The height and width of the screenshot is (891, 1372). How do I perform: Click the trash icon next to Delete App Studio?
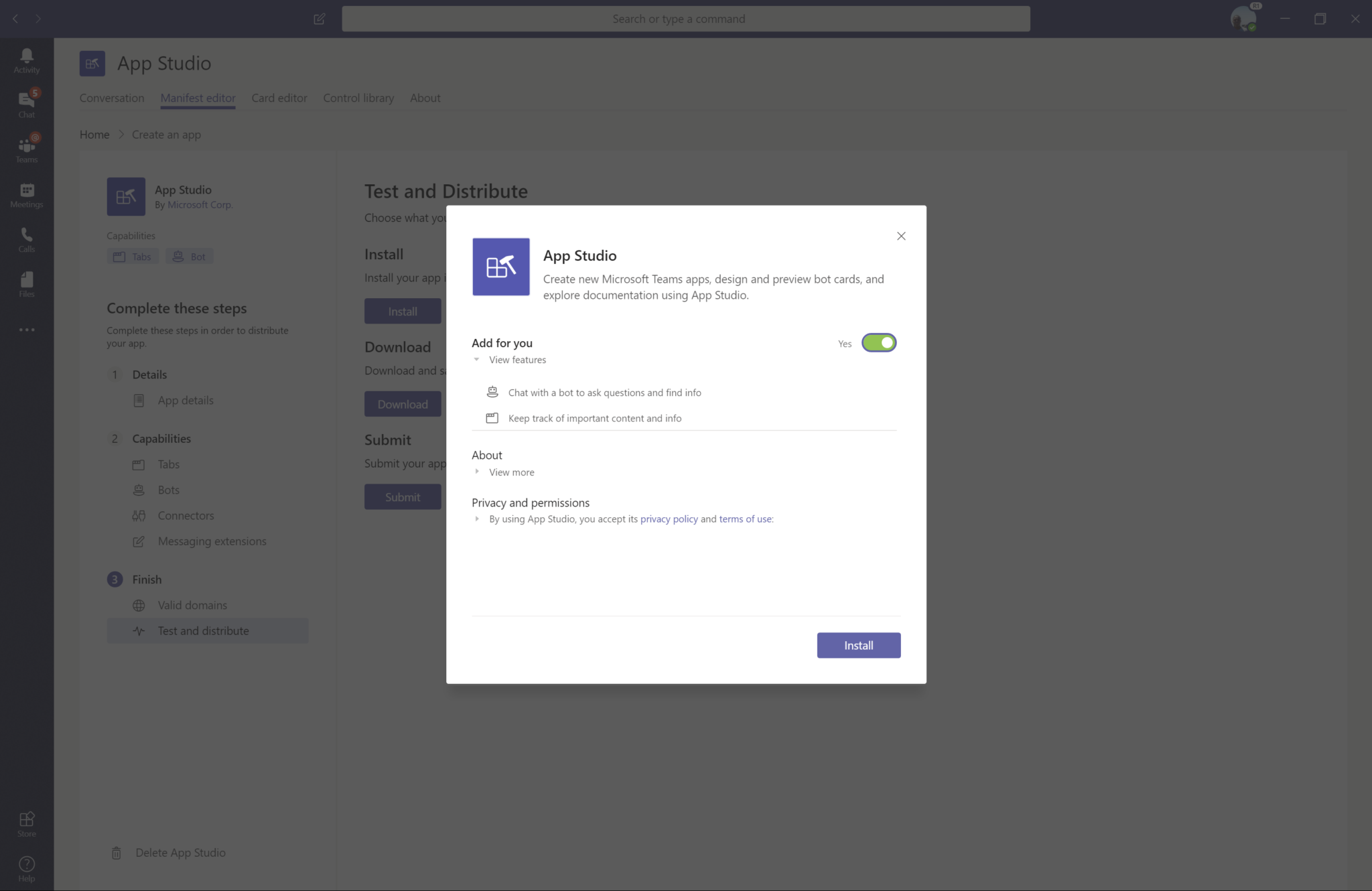pyautogui.click(x=117, y=852)
